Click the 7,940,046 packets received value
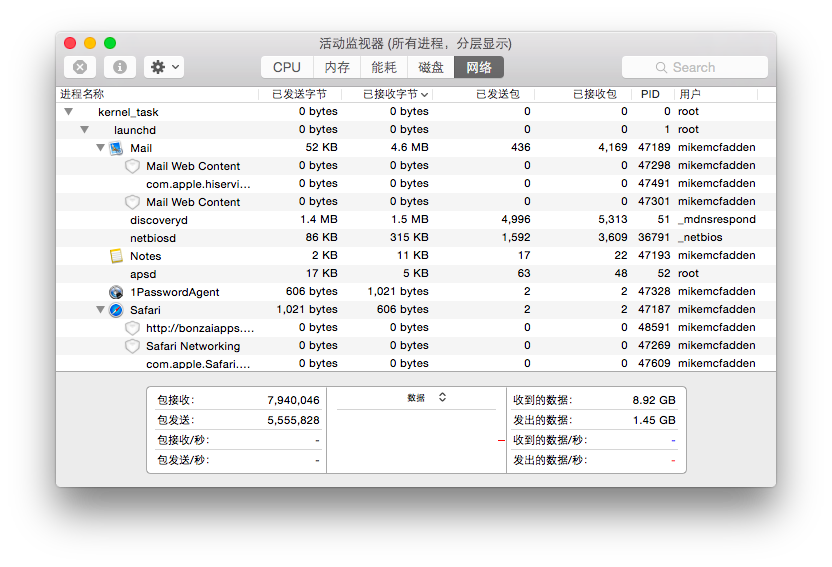832x567 pixels. [293, 400]
